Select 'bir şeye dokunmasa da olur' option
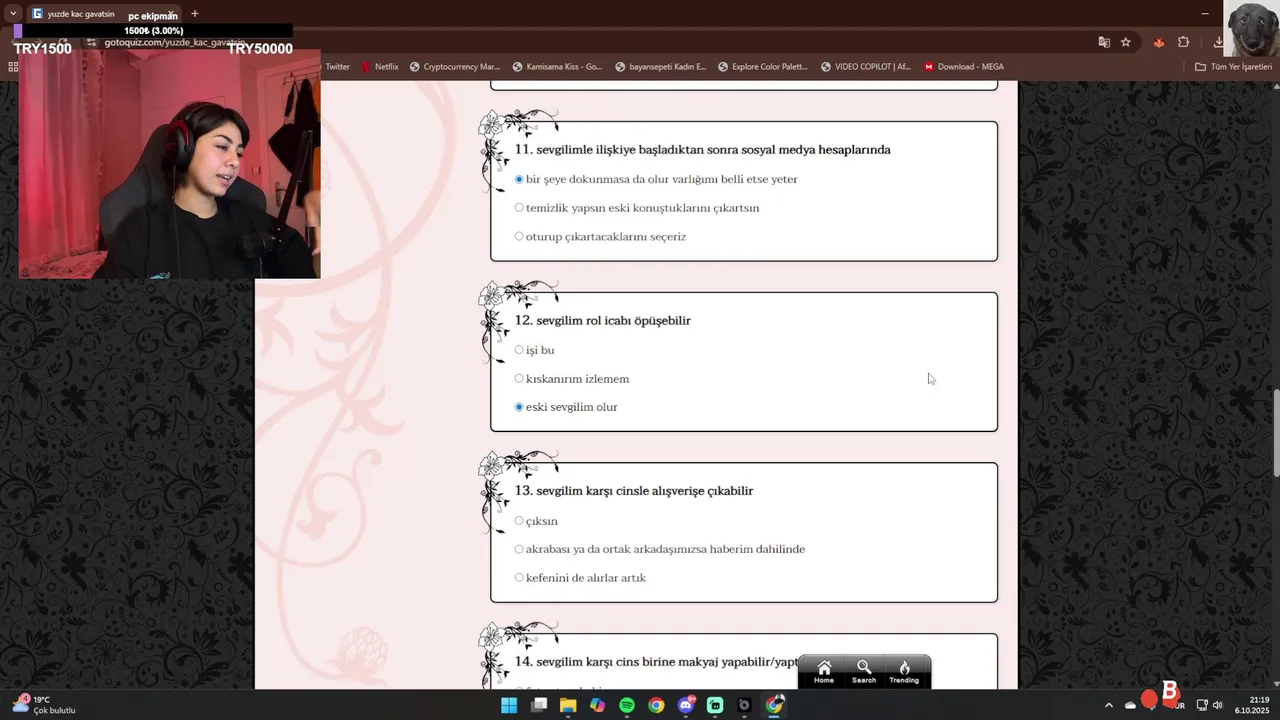The width and height of the screenshot is (1280, 720). click(x=519, y=179)
